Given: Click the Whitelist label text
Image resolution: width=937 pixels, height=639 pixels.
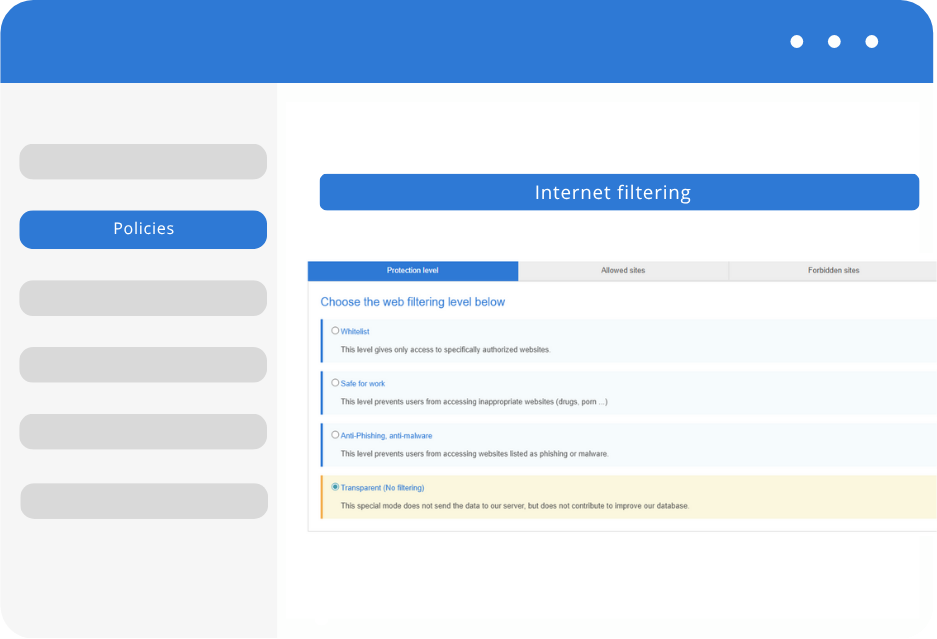Looking at the screenshot, I should click(x=355, y=331).
